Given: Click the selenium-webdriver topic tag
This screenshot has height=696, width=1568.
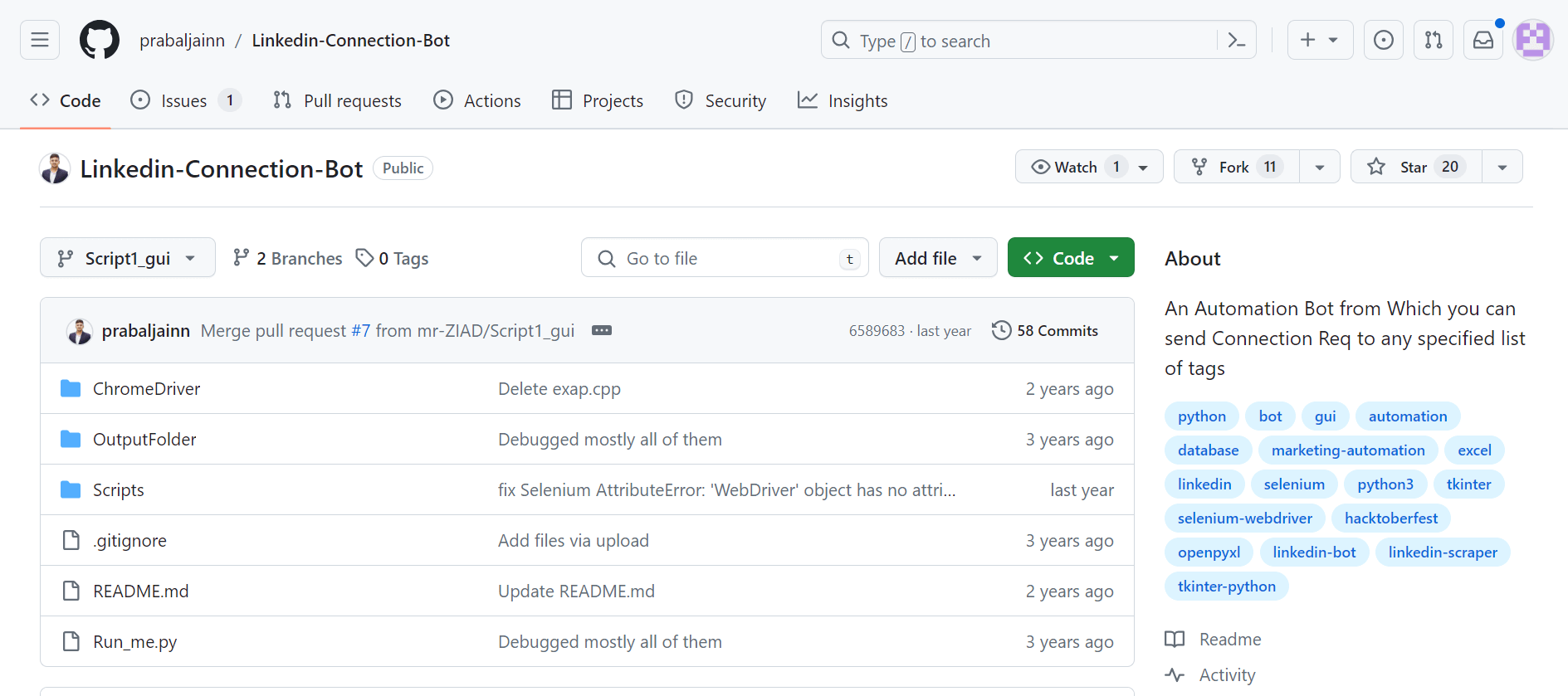Looking at the screenshot, I should (x=1244, y=518).
